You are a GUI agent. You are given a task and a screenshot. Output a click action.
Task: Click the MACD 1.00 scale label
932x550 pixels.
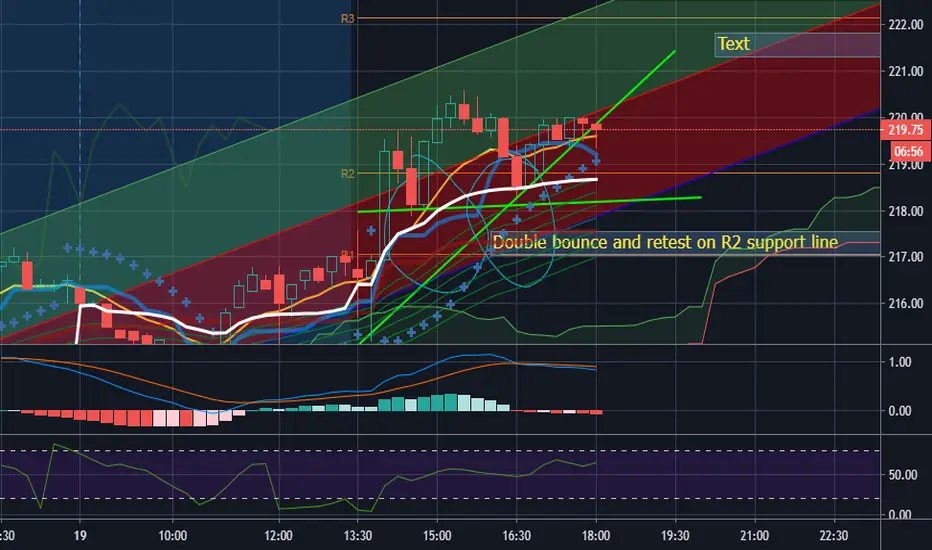(899, 362)
